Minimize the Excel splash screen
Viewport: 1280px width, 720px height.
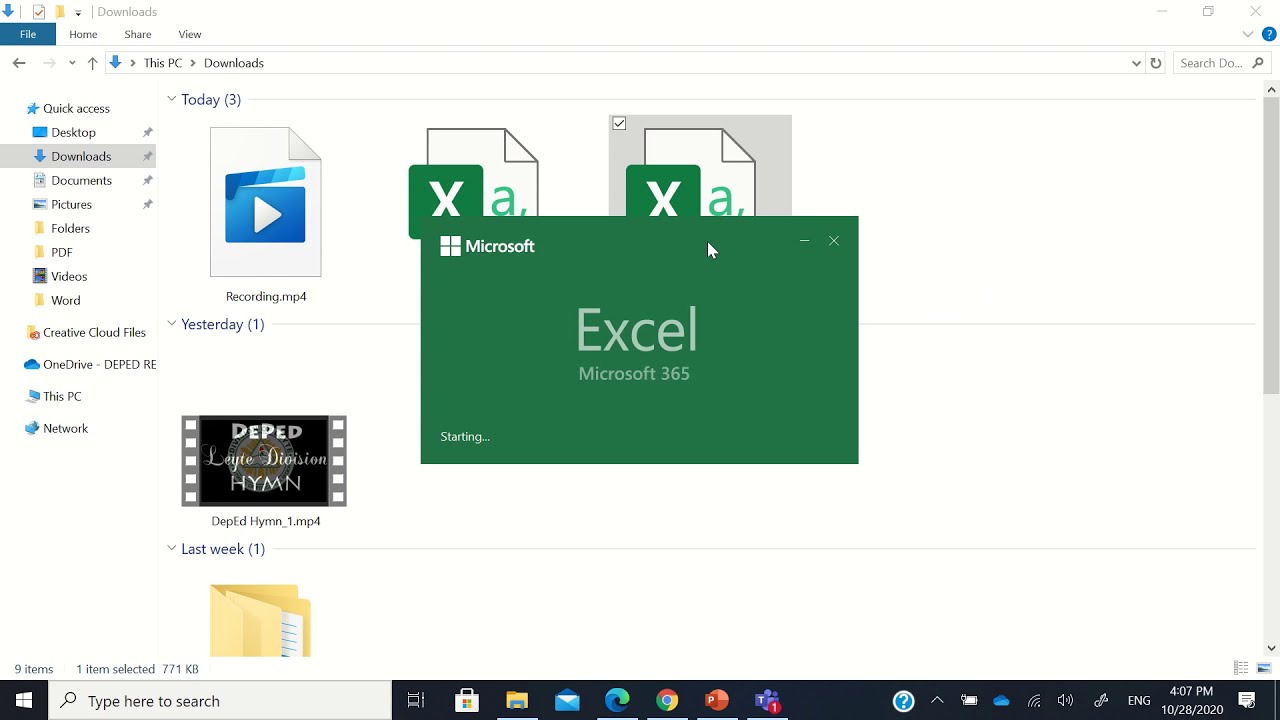[x=805, y=241]
